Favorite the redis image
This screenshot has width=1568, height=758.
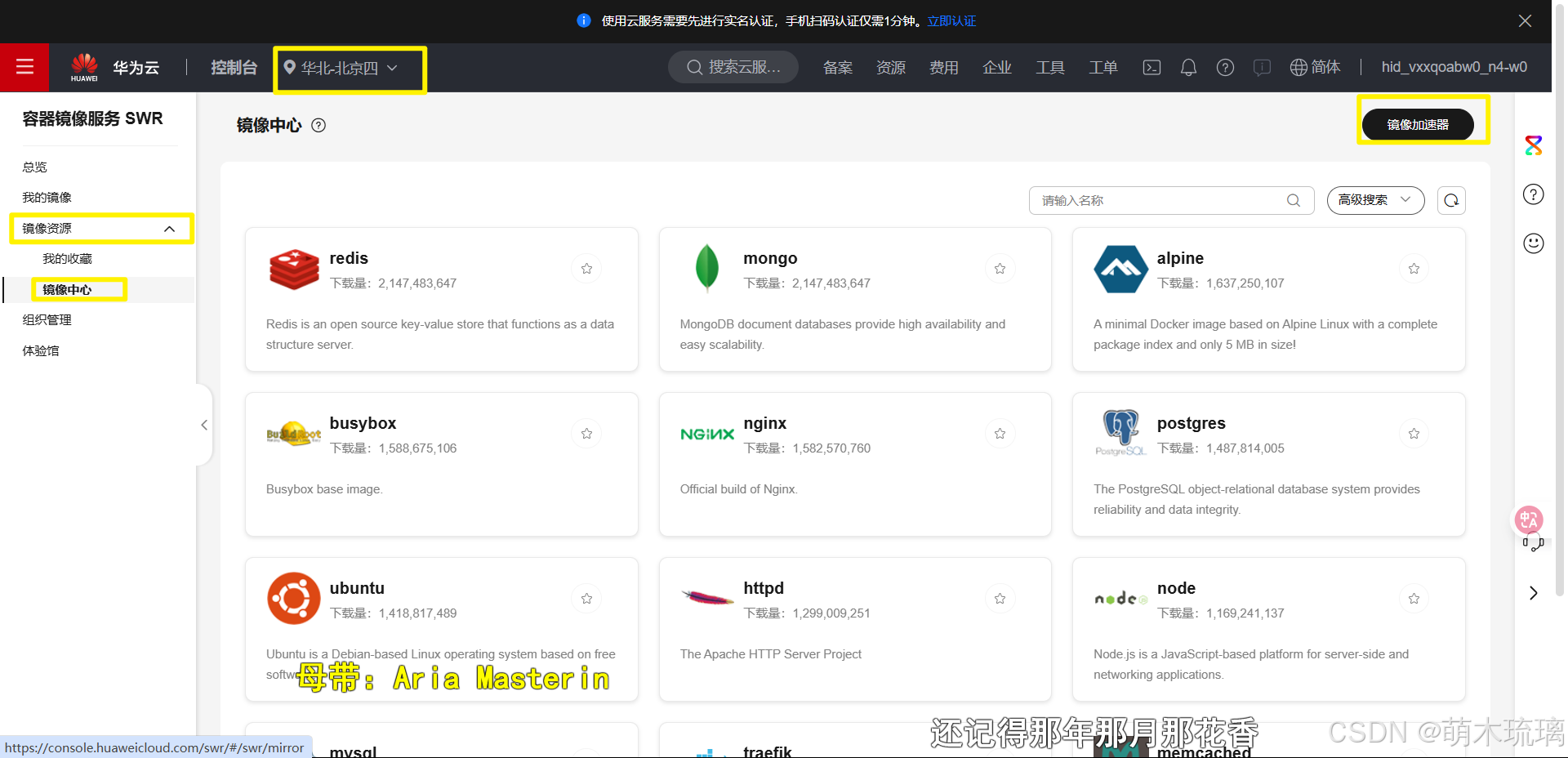coord(586,269)
